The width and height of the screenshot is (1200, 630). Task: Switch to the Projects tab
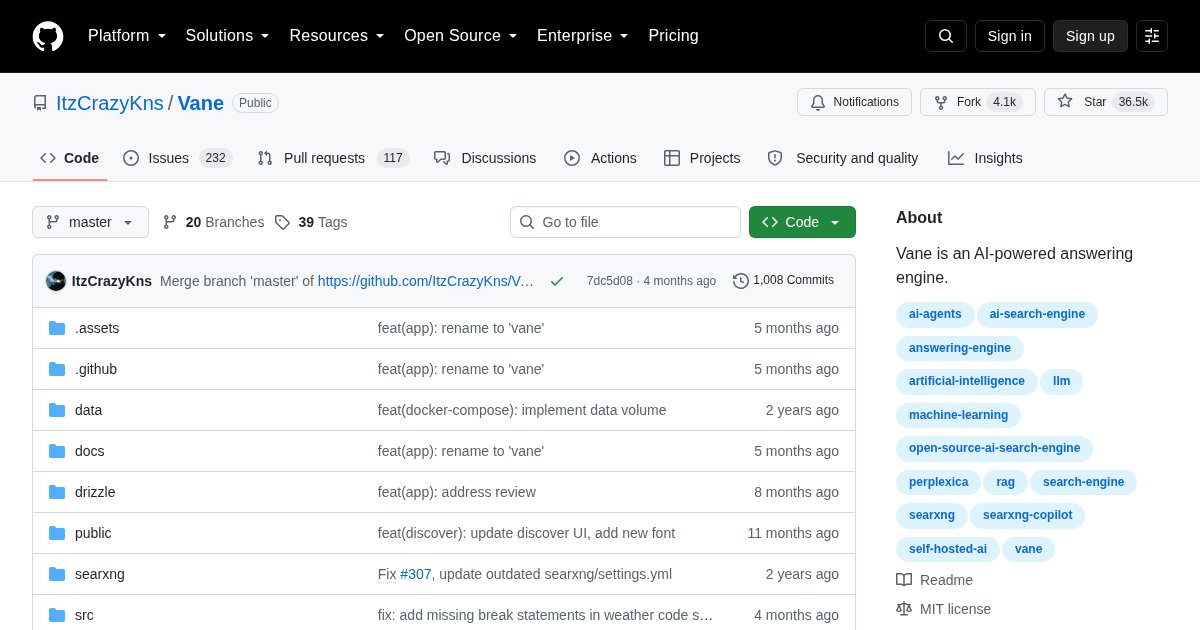(702, 158)
